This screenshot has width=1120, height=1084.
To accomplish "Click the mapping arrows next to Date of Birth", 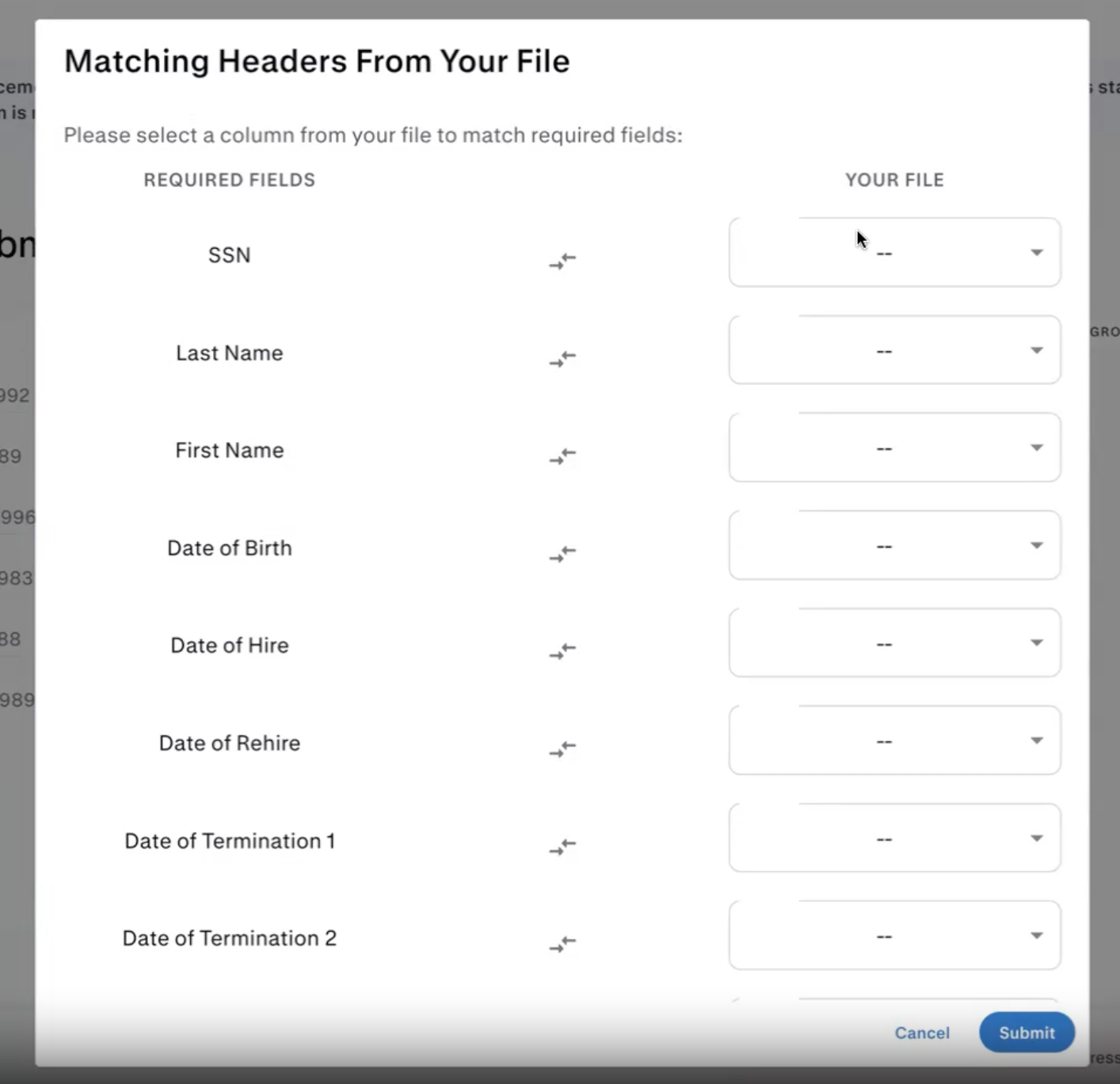I will [x=562, y=553].
